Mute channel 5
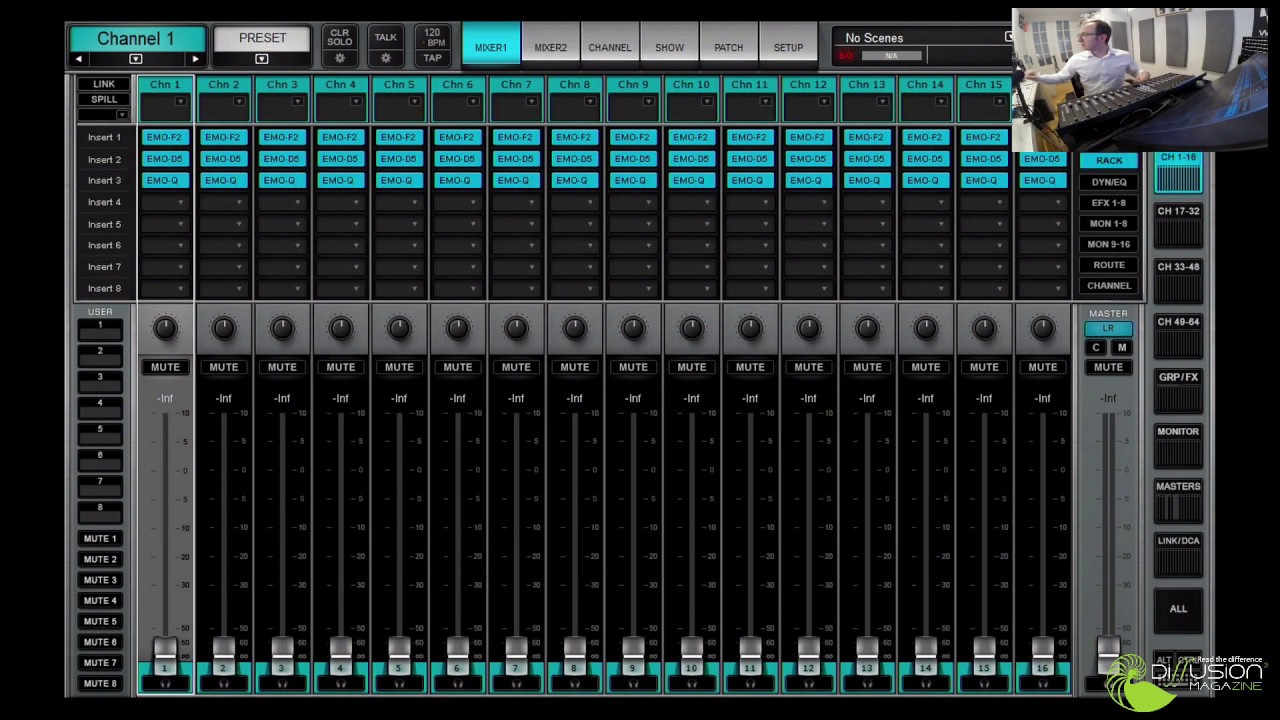 (x=399, y=367)
